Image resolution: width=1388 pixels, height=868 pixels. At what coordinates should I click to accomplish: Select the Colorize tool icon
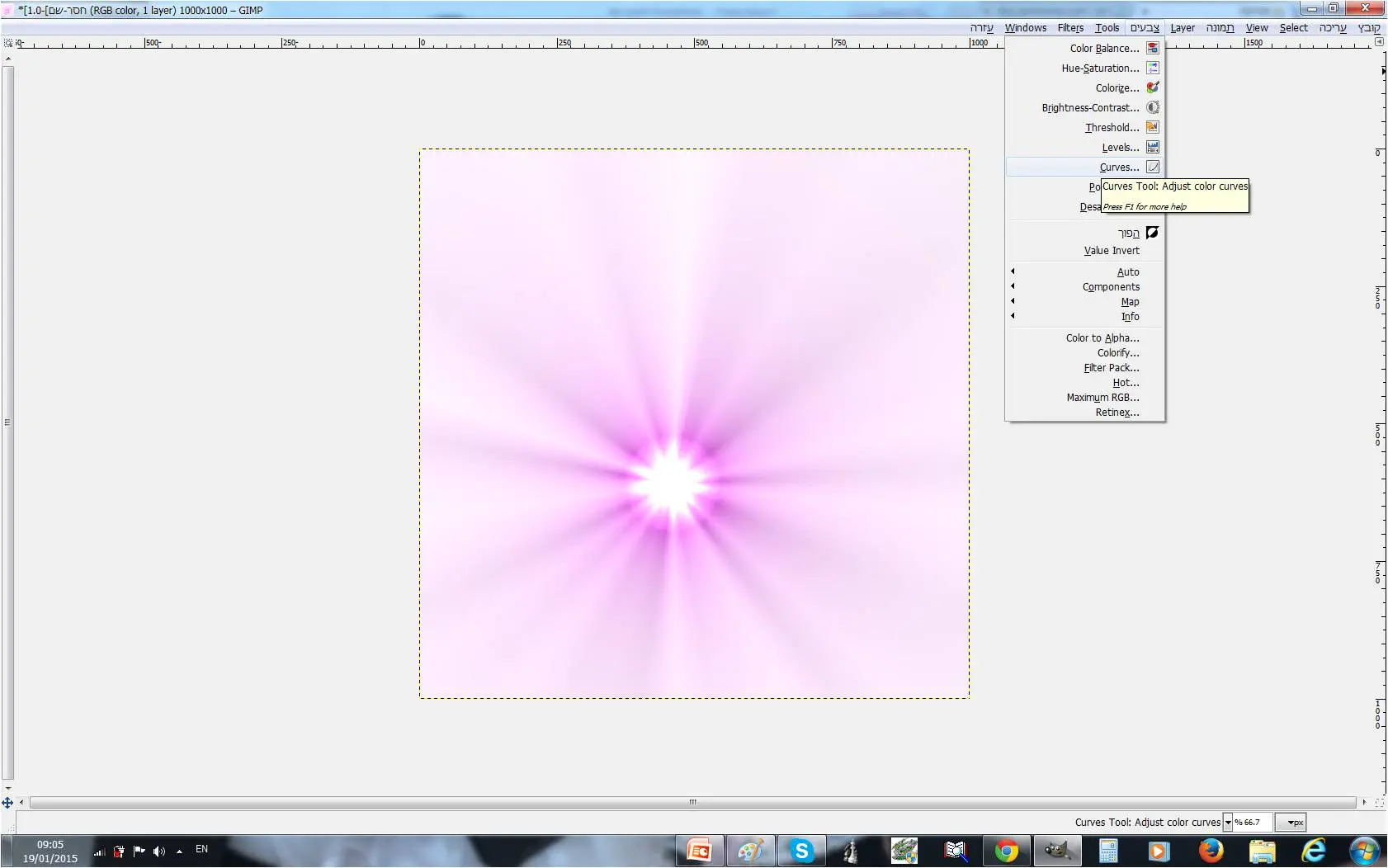1152,87
